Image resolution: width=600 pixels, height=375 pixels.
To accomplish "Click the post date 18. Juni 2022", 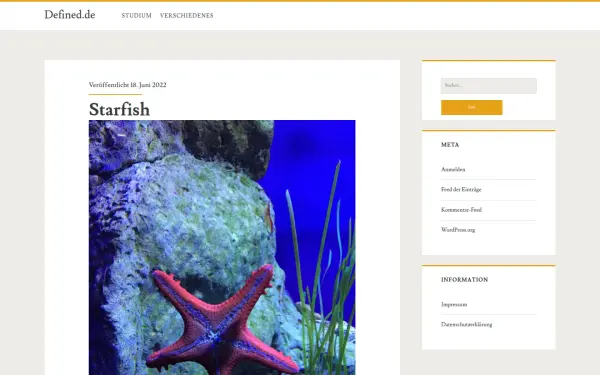I will 148,85.
